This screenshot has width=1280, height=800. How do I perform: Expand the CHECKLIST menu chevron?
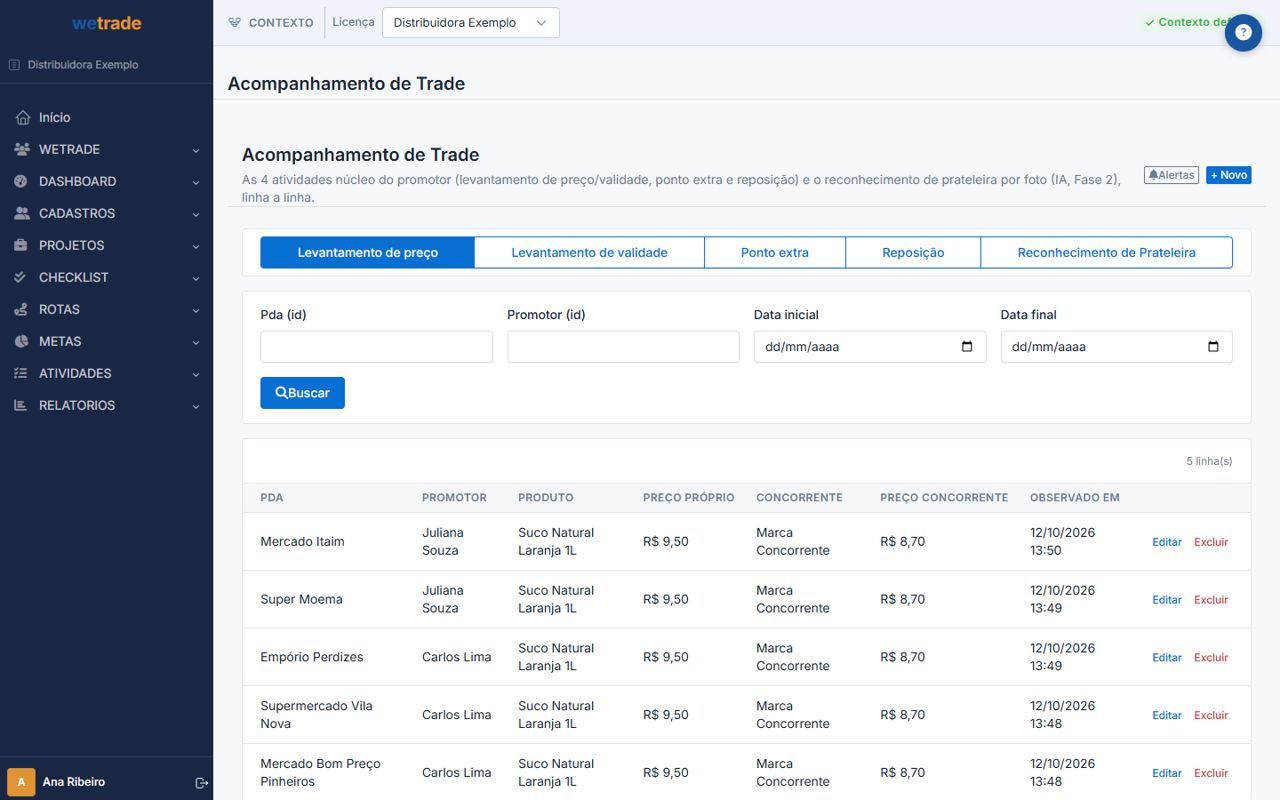tap(196, 278)
